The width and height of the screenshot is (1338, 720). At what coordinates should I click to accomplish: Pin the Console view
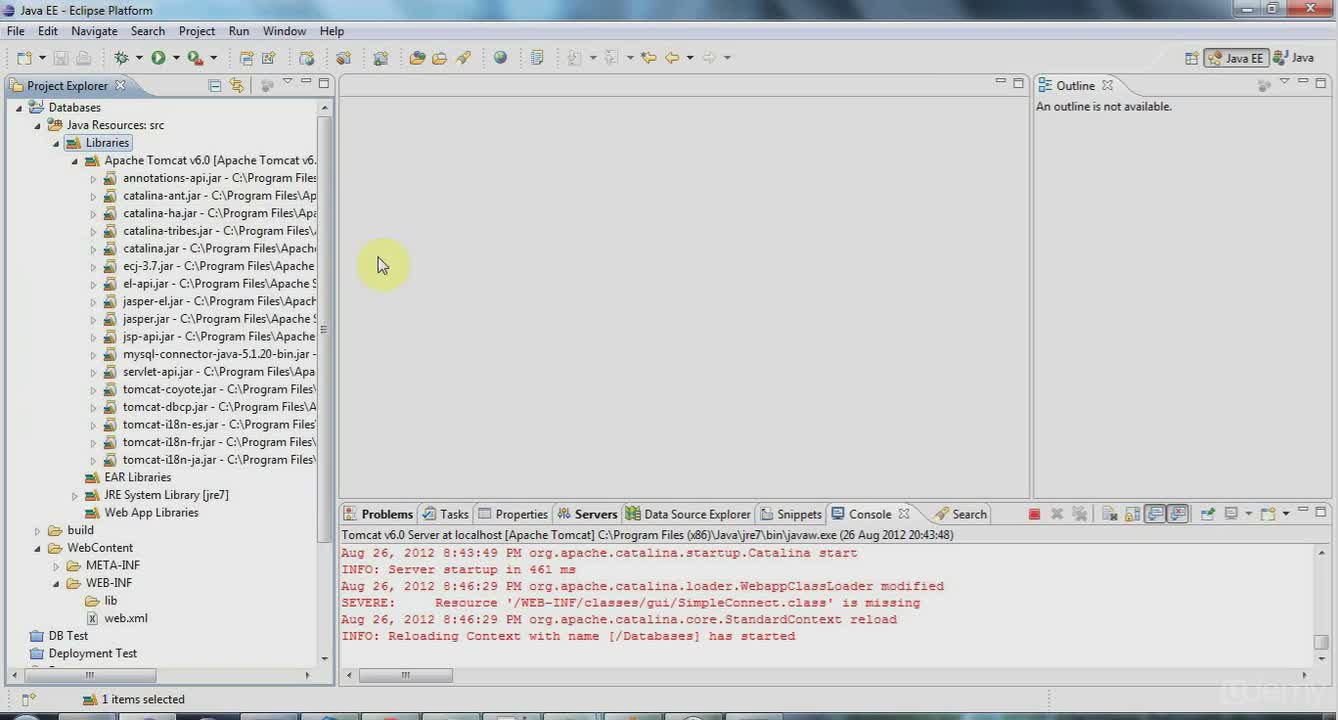[1208, 514]
